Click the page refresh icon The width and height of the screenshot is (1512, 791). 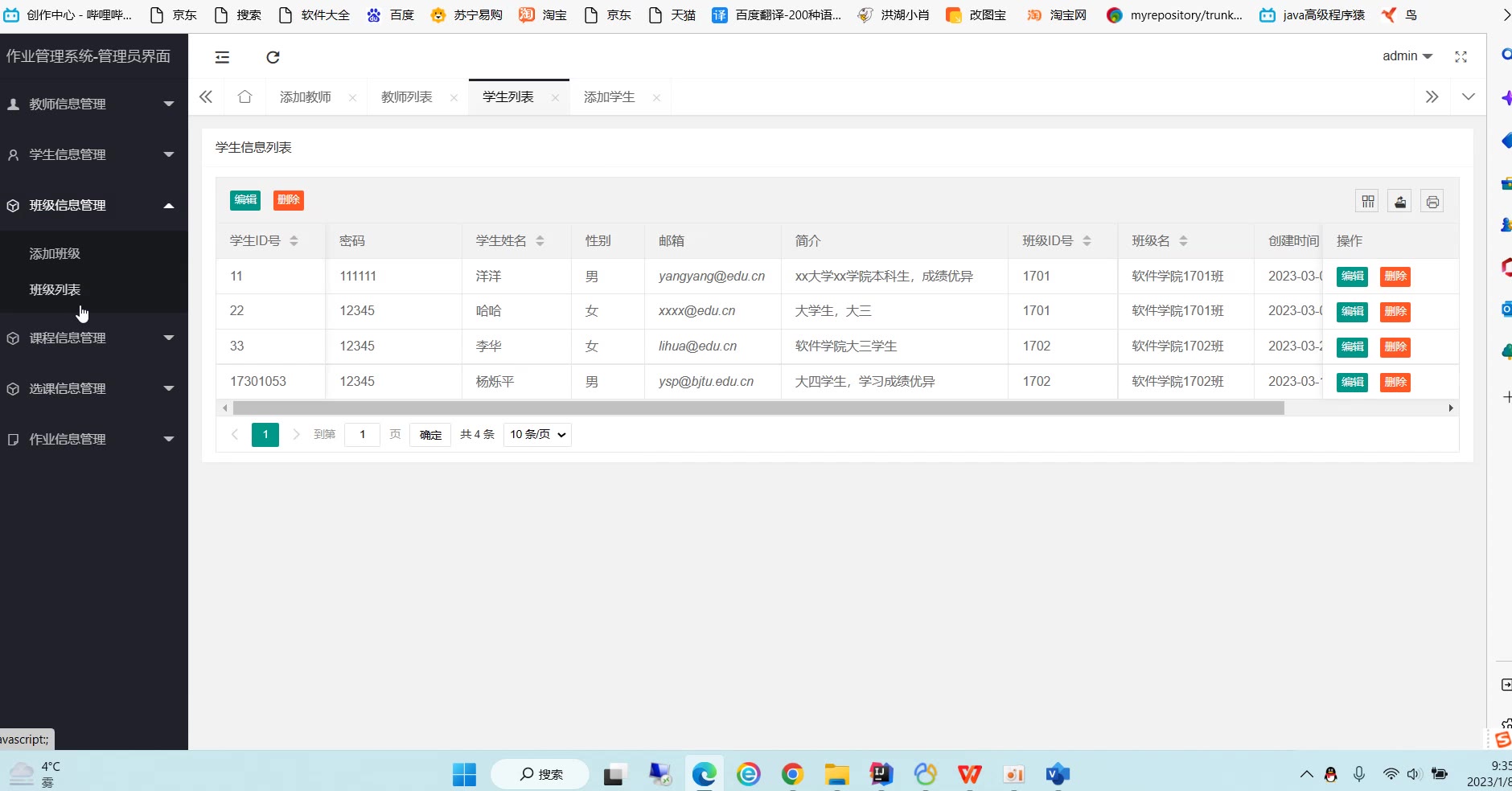click(273, 57)
